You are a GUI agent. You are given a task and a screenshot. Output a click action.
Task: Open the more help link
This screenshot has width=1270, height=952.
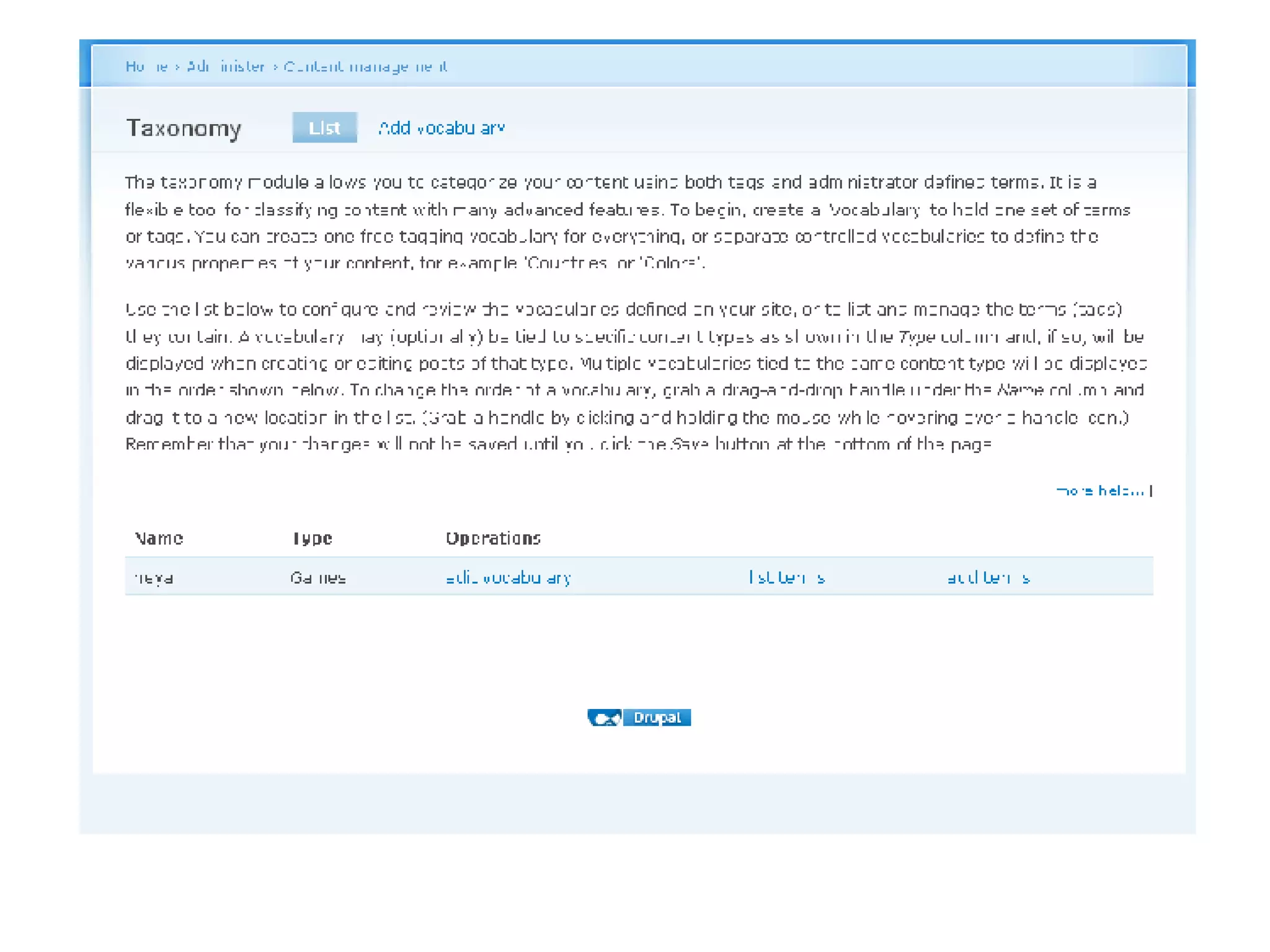click(x=1099, y=491)
